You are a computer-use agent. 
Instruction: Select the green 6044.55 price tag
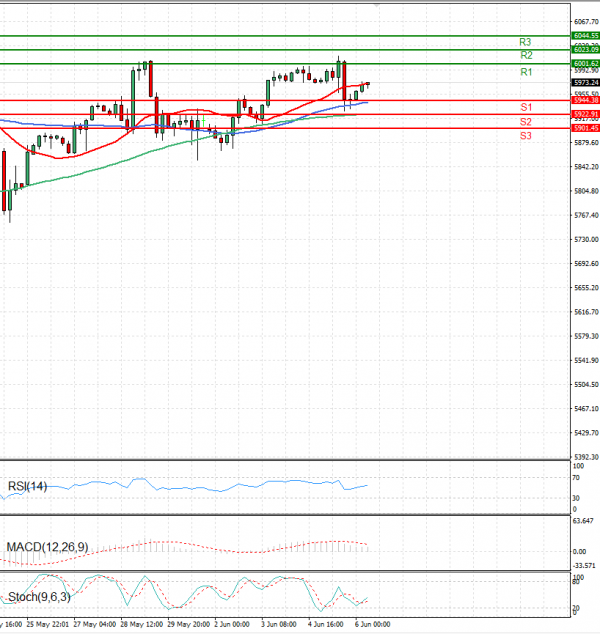point(586,35)
